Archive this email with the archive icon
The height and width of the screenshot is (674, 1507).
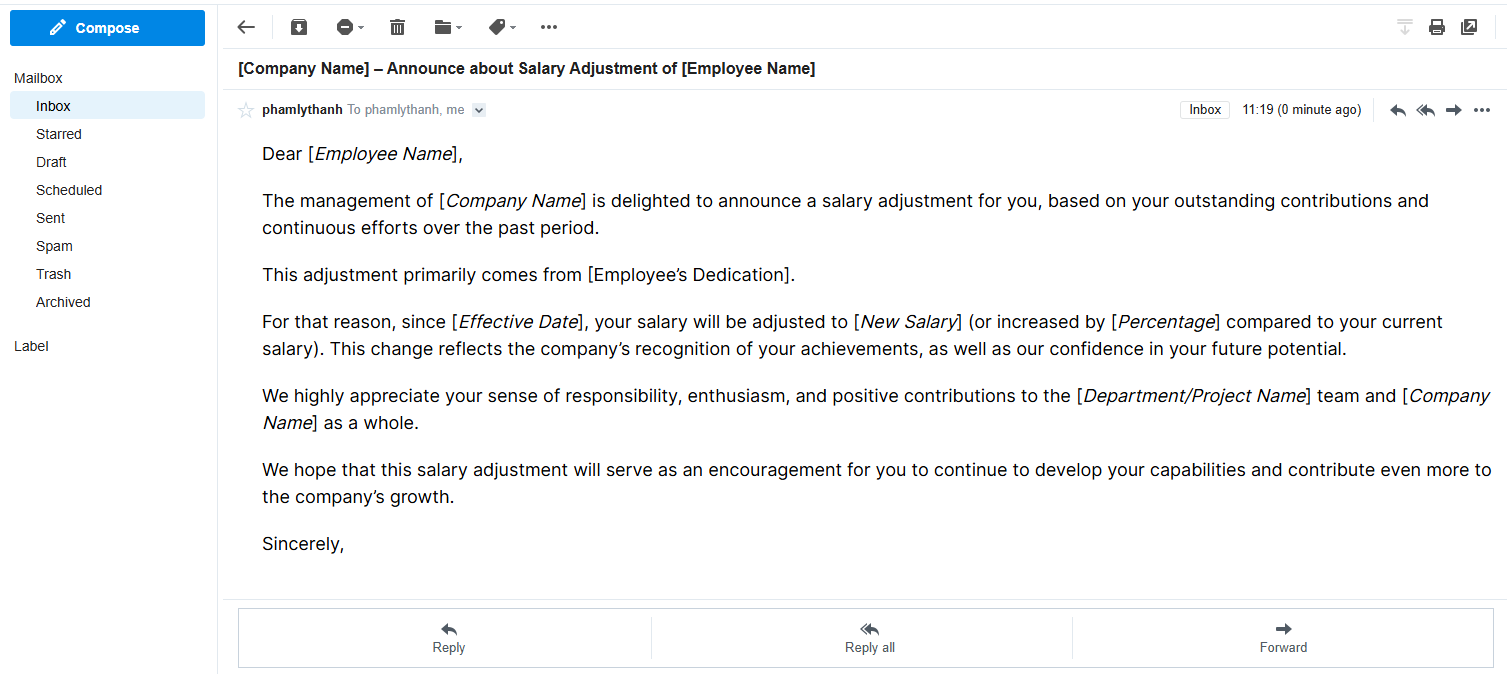pos(299,28)
